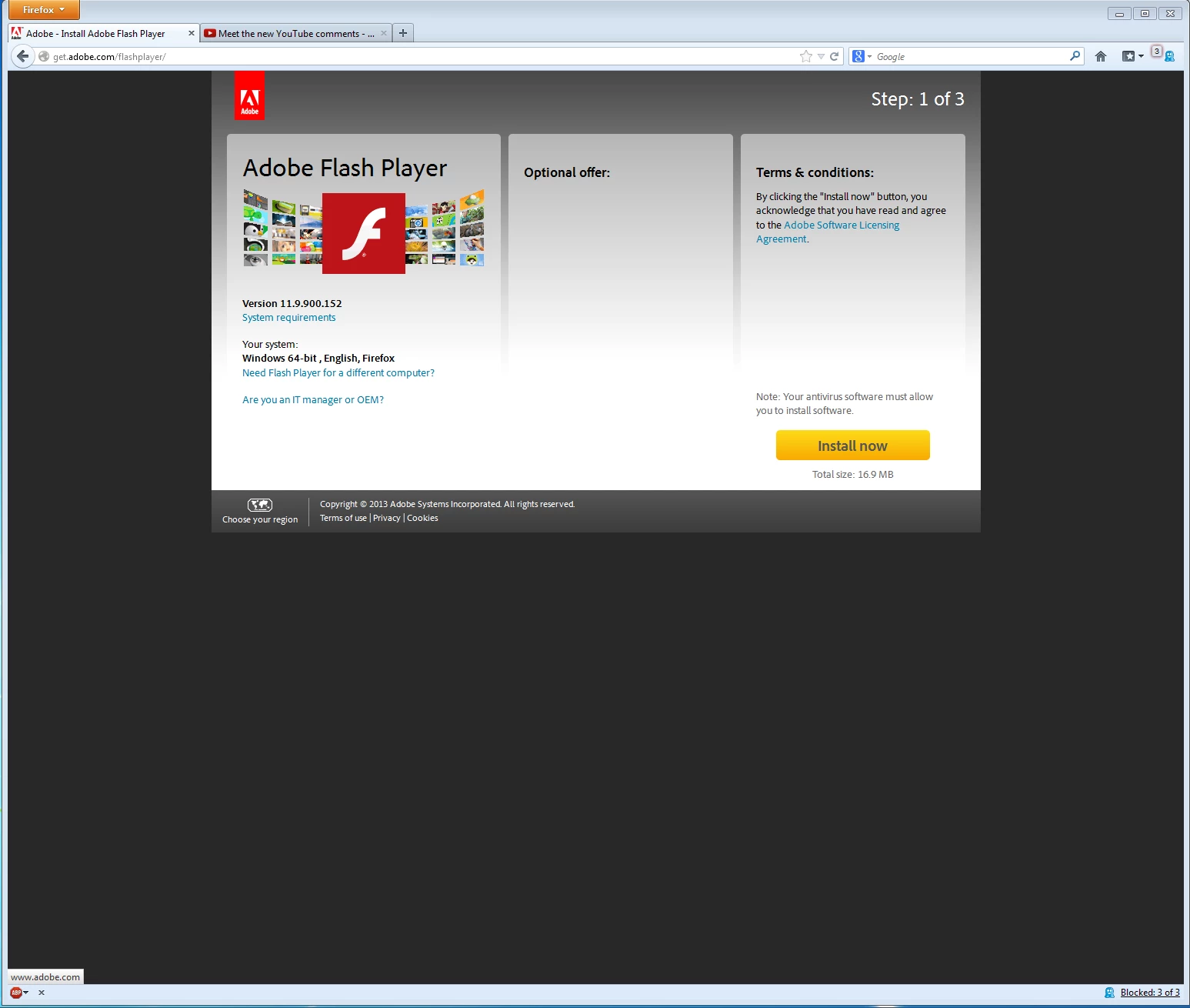Screen dimensions: 1190x1008
Task: Close the Firefox window
Action: click(1170, 13)
